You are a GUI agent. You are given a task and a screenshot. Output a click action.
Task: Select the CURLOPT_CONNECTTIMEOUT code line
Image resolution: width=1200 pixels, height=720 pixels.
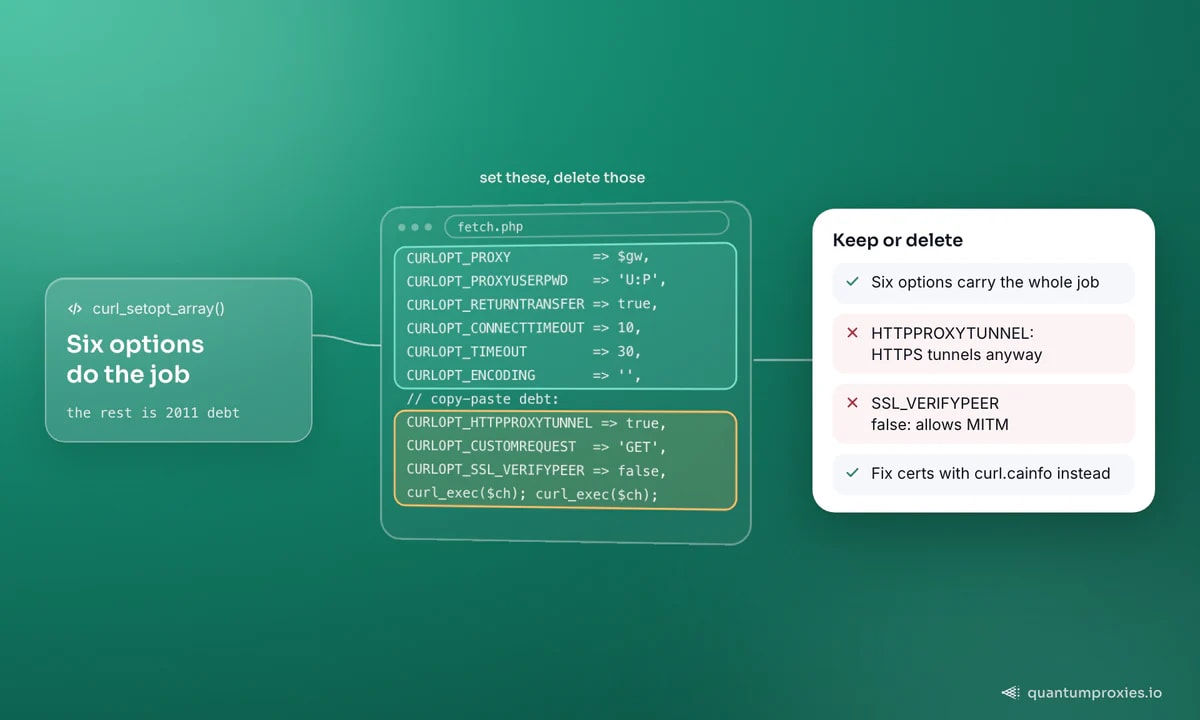[x=524, y=328]
